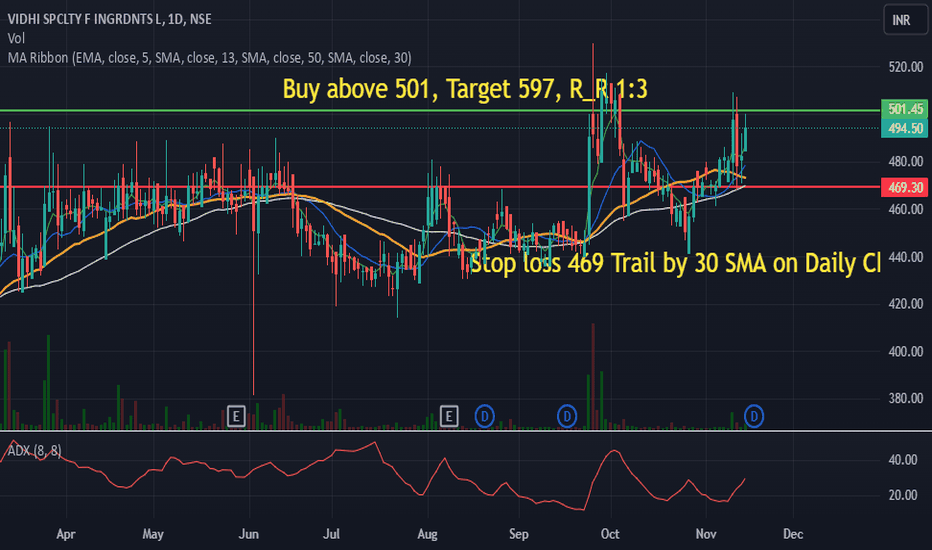Select the red 469.30 price label

(904, 187)
